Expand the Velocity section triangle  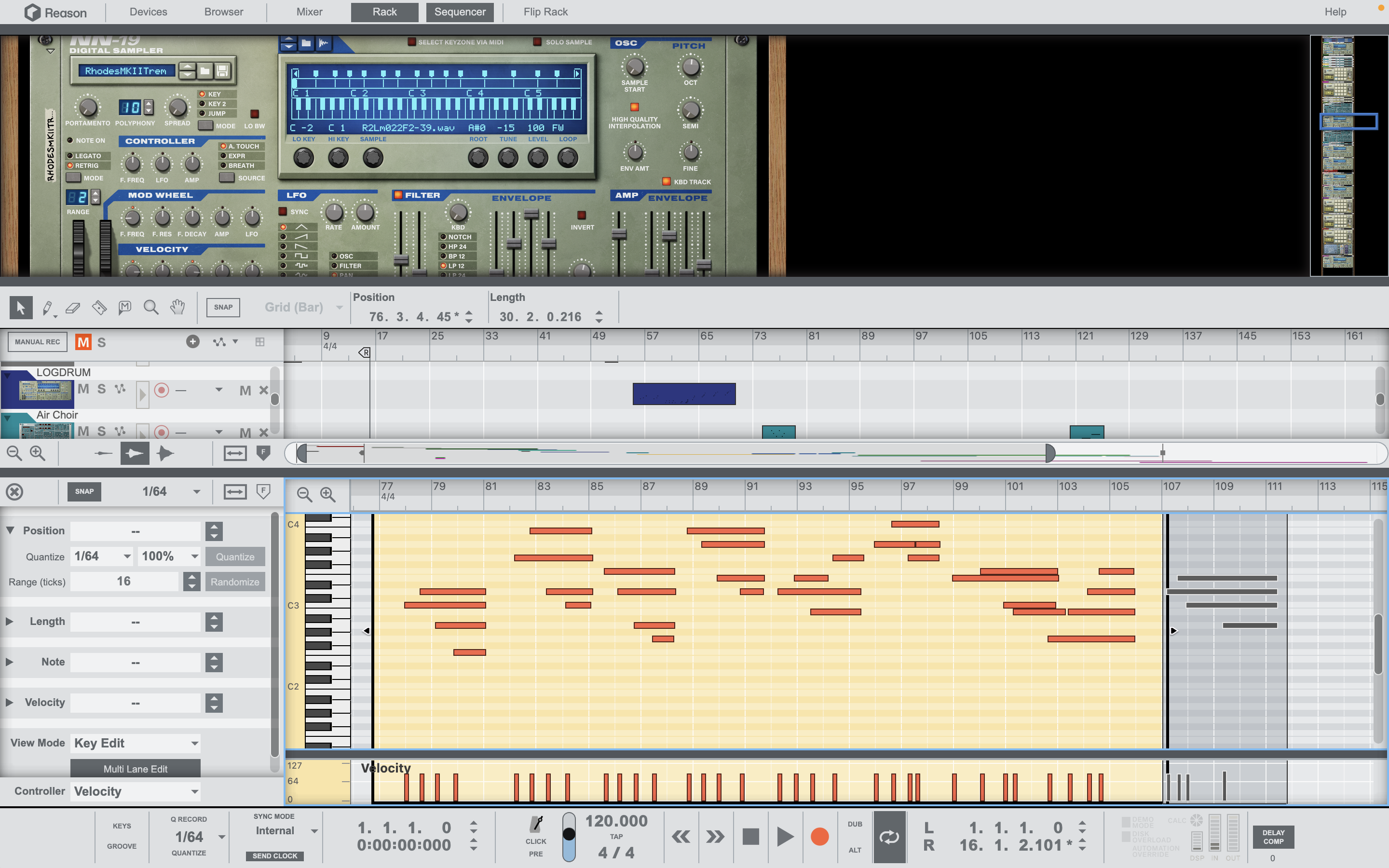[x=9, y=702]
